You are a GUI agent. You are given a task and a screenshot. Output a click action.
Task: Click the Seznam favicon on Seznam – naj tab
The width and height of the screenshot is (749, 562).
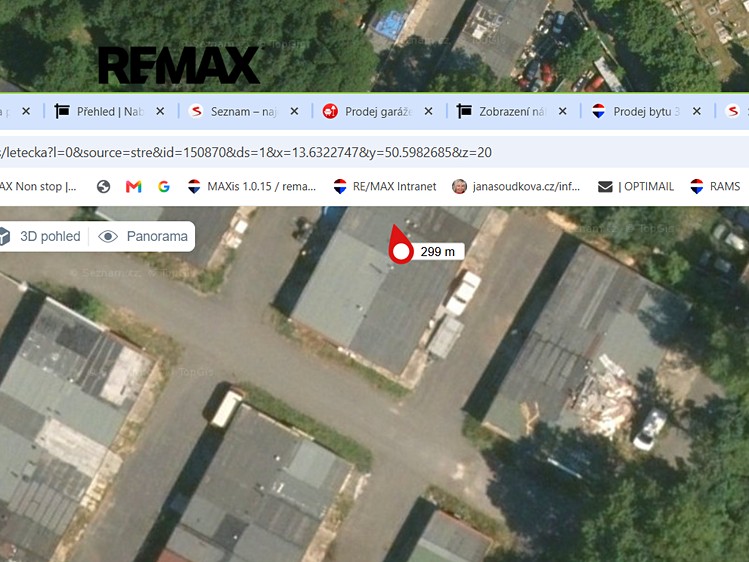(196, 111)
